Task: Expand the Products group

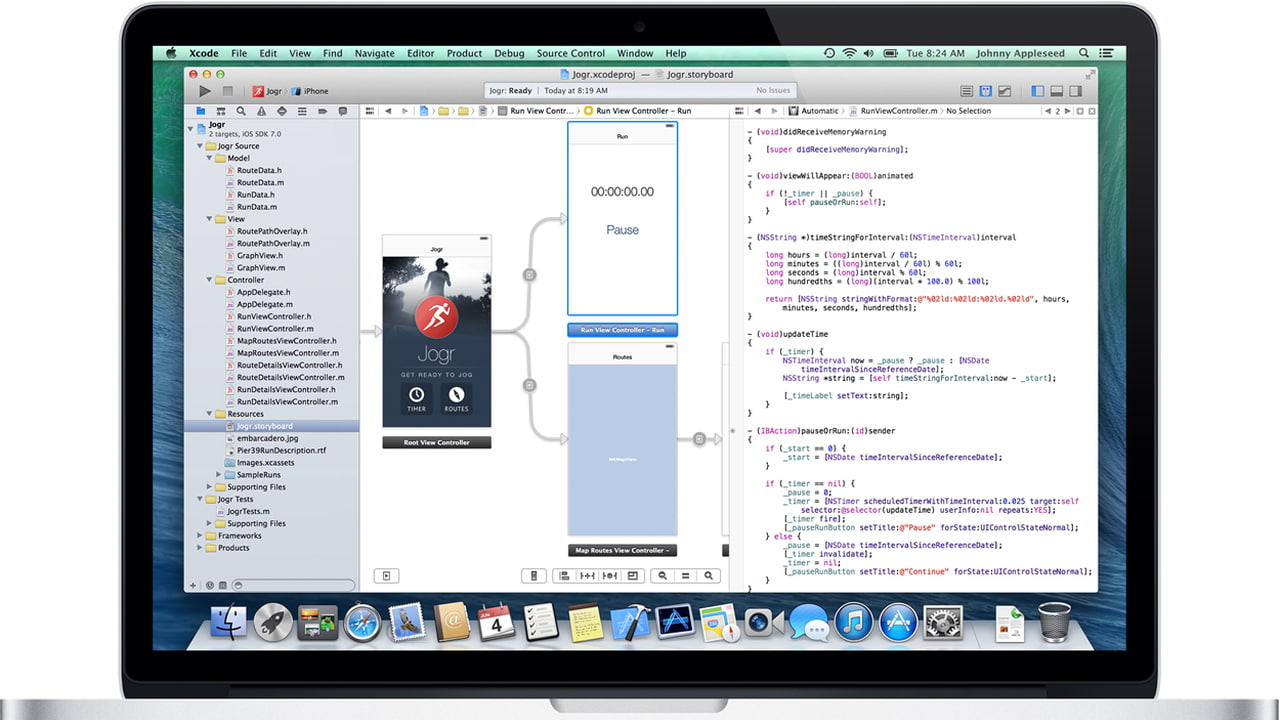Action: click(x=200, y=548)
